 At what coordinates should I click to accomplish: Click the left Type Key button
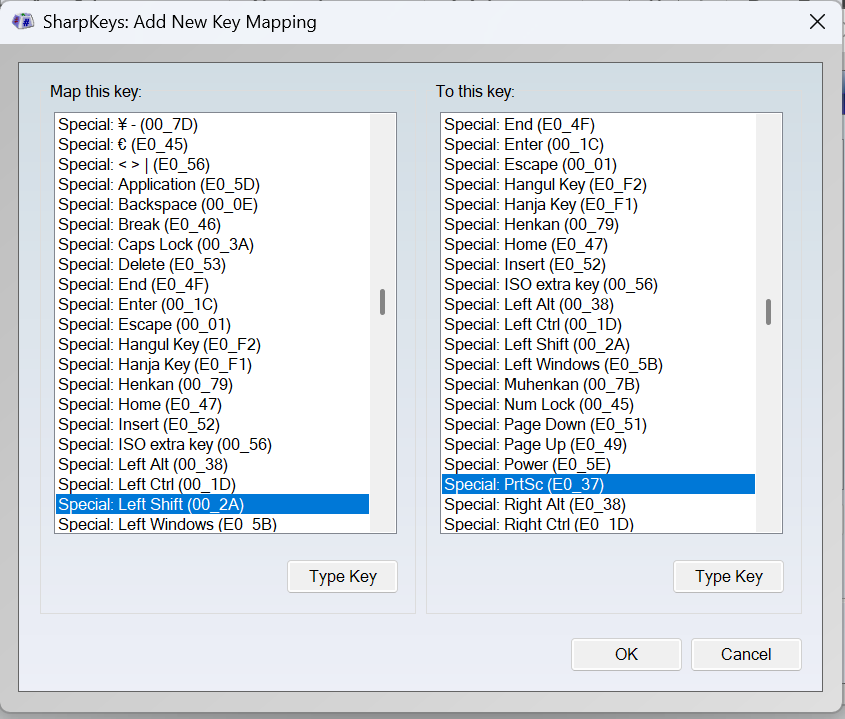(342, 576)
